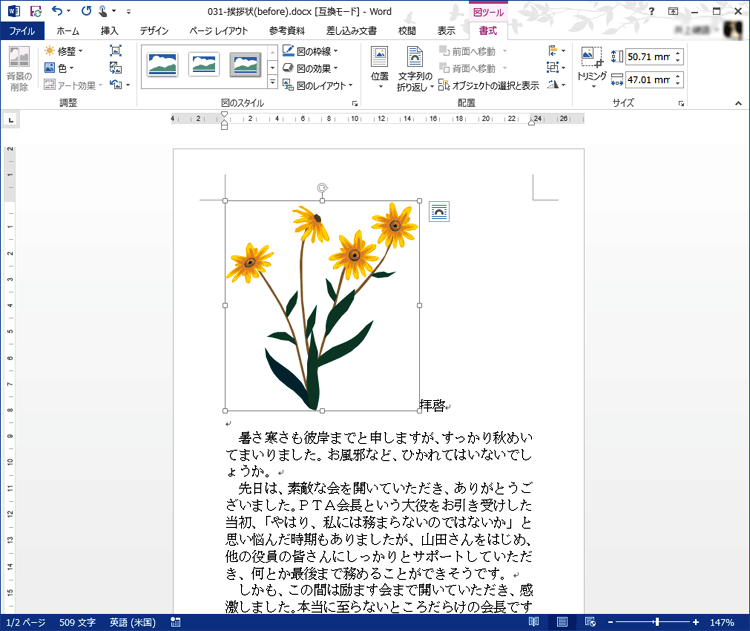
Task: Switch to the Mailings (差し込み文書) tab
Action: coord(351,31)
